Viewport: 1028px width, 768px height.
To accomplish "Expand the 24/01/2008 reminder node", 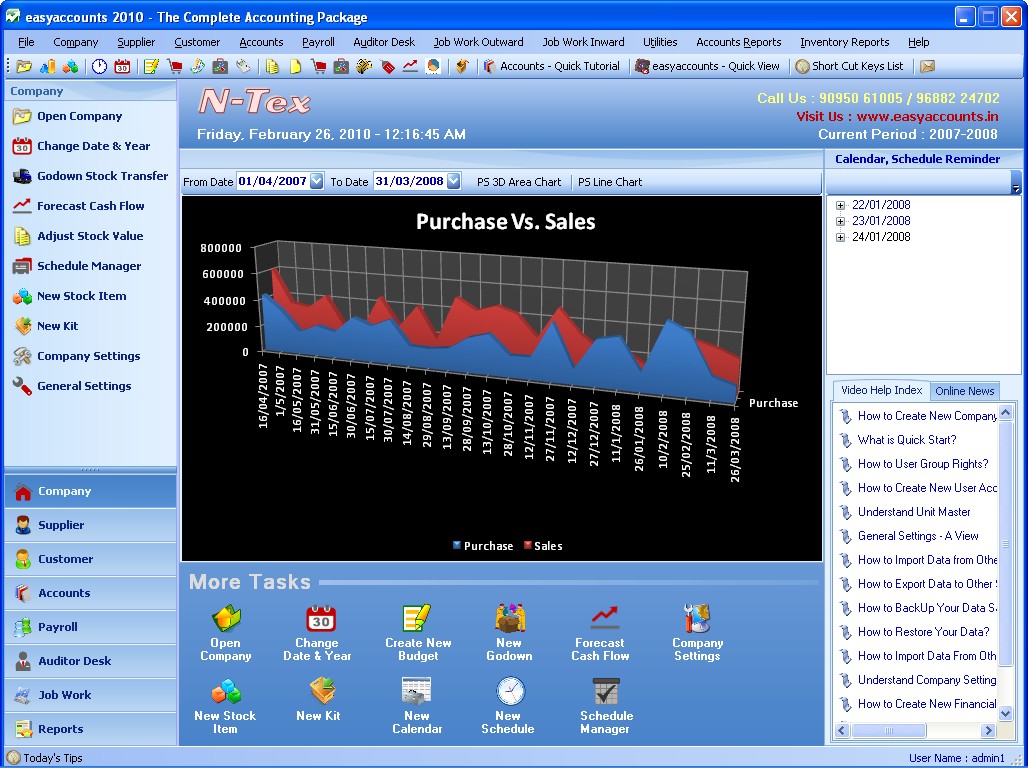I will [840, 237].
